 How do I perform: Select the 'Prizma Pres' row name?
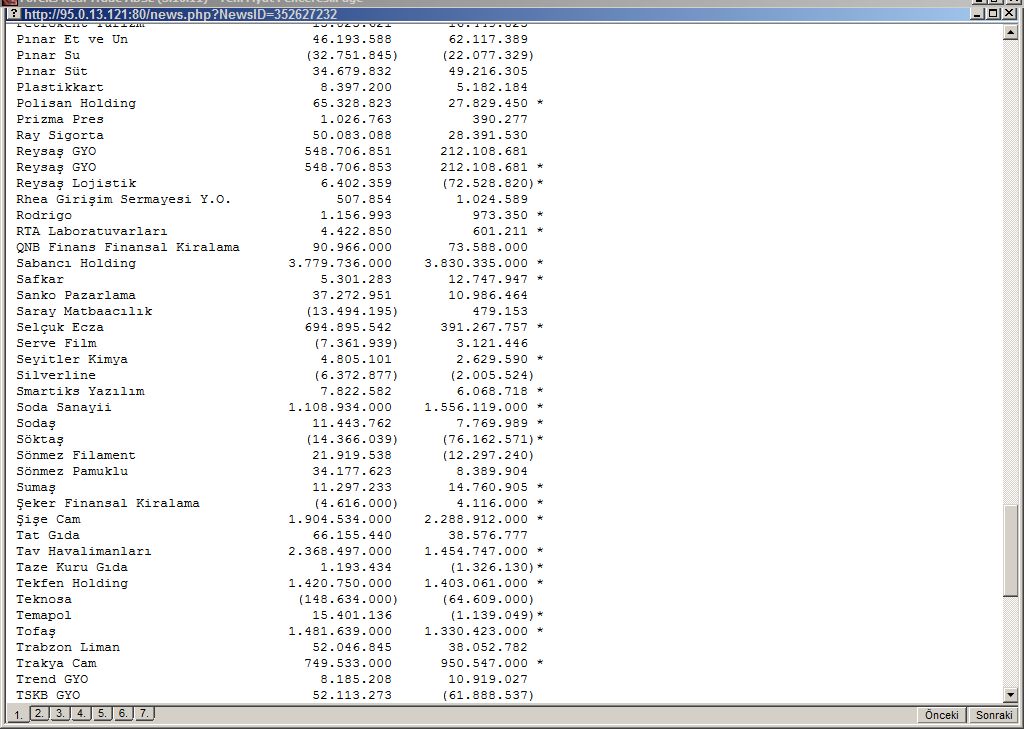pyautogui.click(x=60, y=120)
